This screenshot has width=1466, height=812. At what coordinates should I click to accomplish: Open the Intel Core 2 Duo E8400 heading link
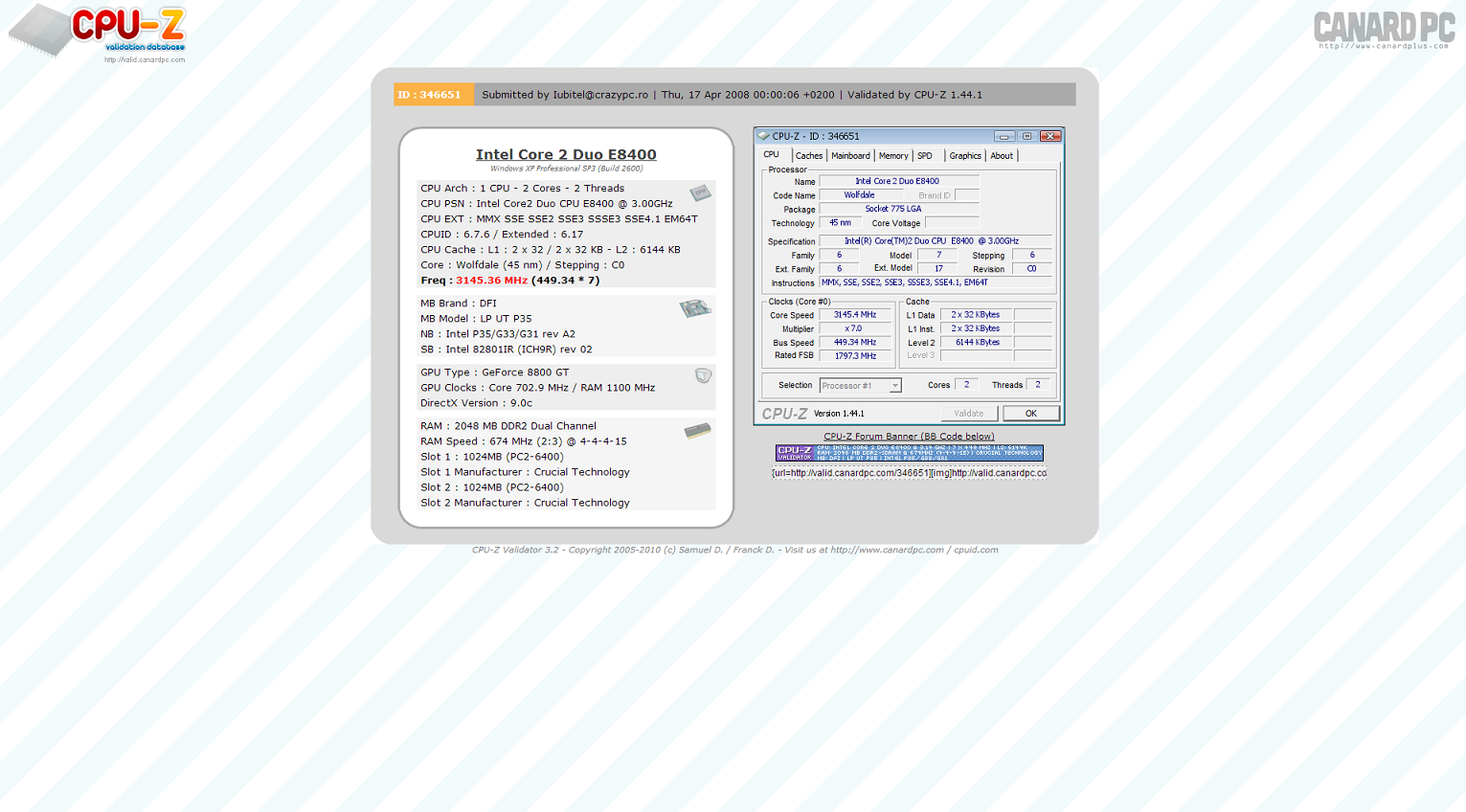[566, 154]
